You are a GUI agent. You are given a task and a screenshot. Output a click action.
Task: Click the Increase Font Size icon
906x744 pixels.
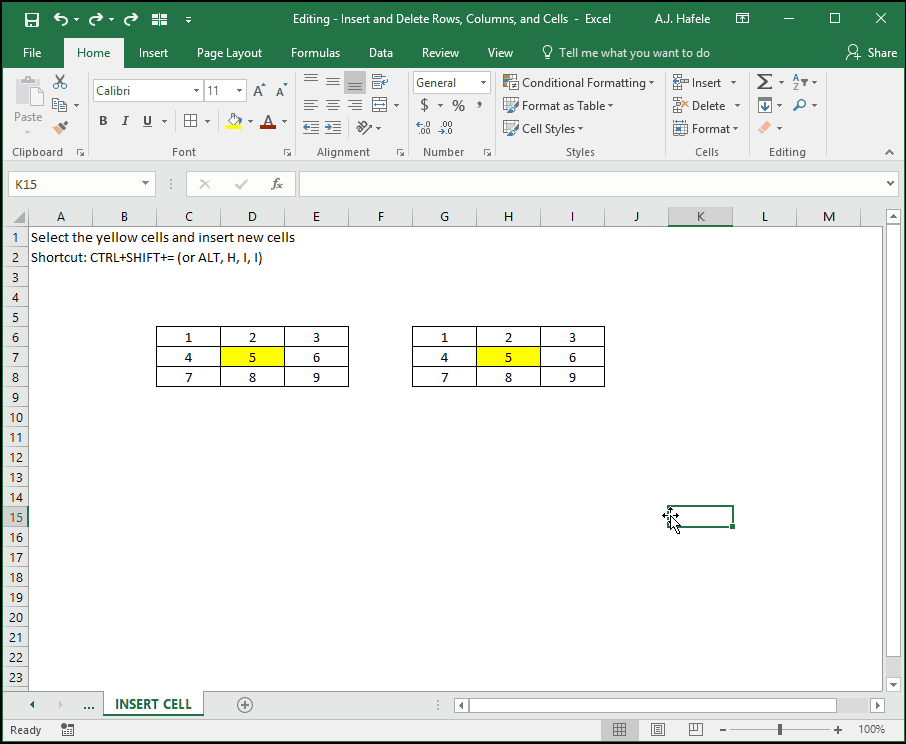259,91
